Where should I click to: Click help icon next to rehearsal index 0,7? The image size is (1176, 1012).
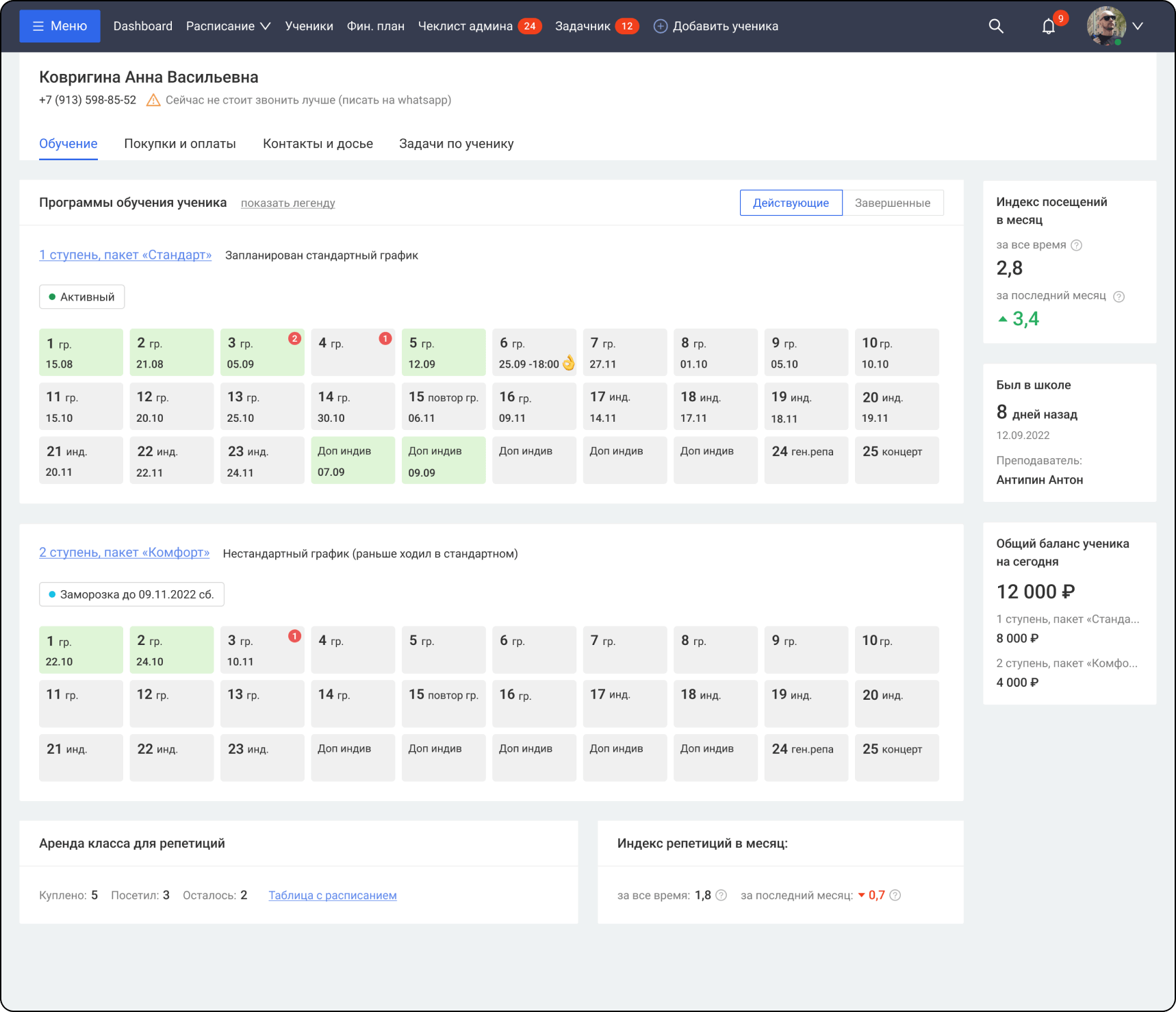coord(895,895)
